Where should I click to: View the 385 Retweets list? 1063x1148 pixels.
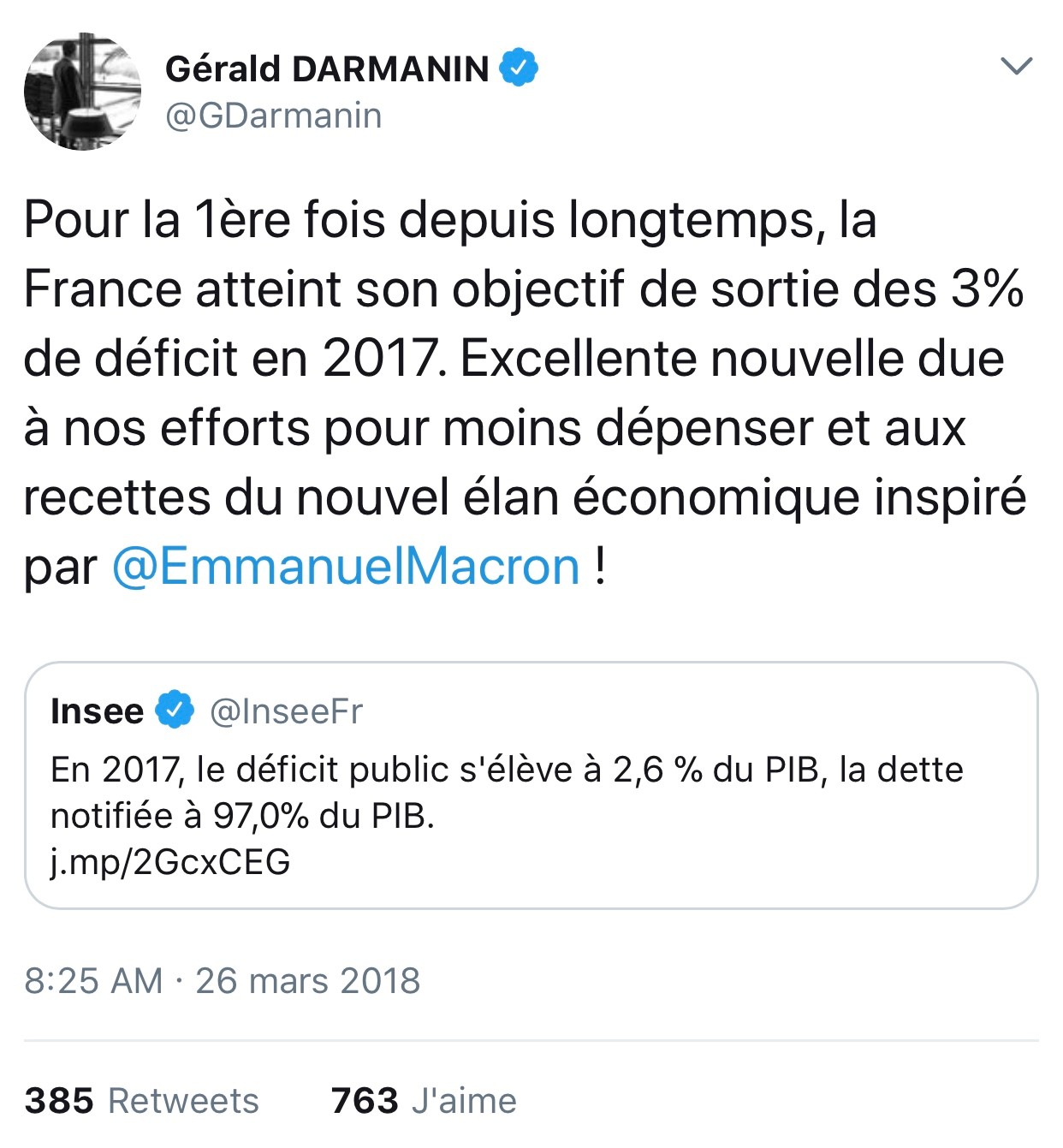[x=141, y=1100]
